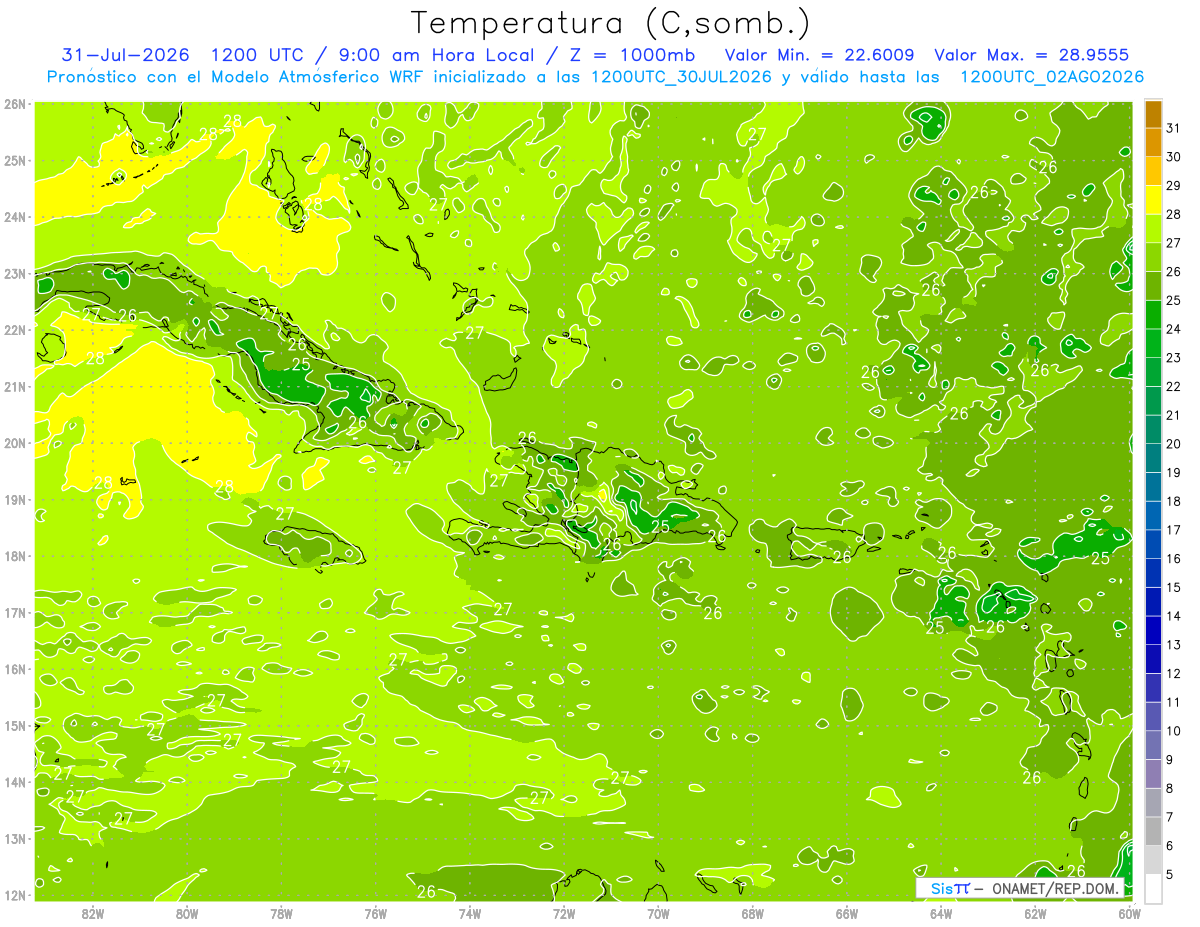This screenshot has height=927, width=1200.
Task: Click the '64W' longitude axis label
Action: pos(941,913)
